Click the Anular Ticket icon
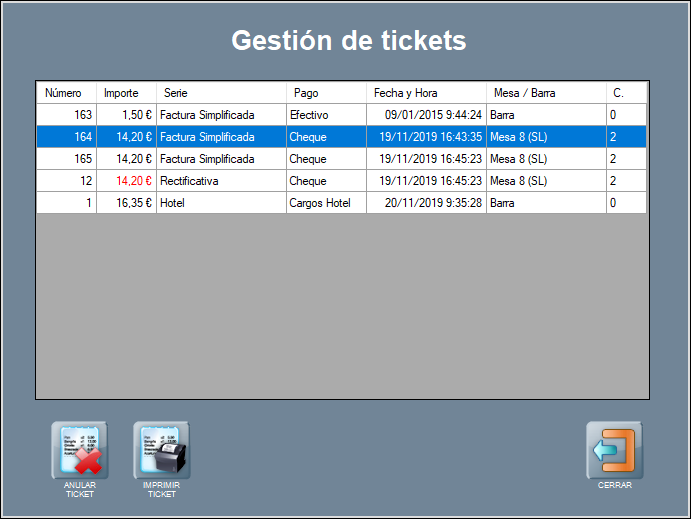Image resolution: width=691 pixels, height=519 pixels. pos(80,451)
